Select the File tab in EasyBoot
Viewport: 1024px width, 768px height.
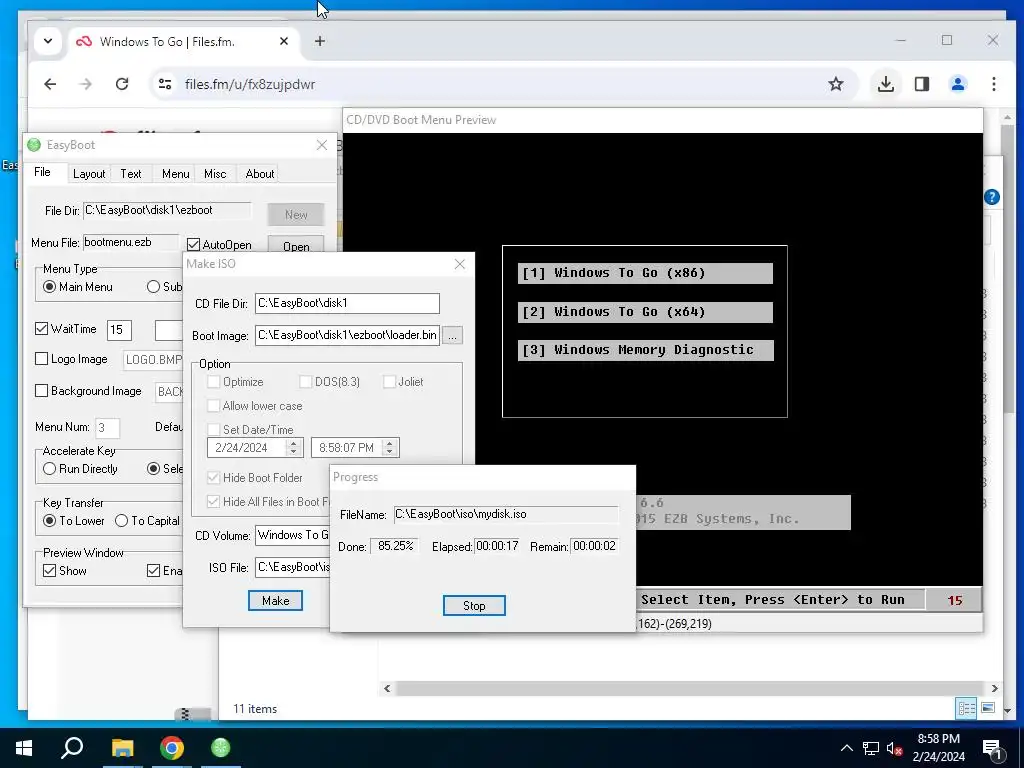point(42,172)
